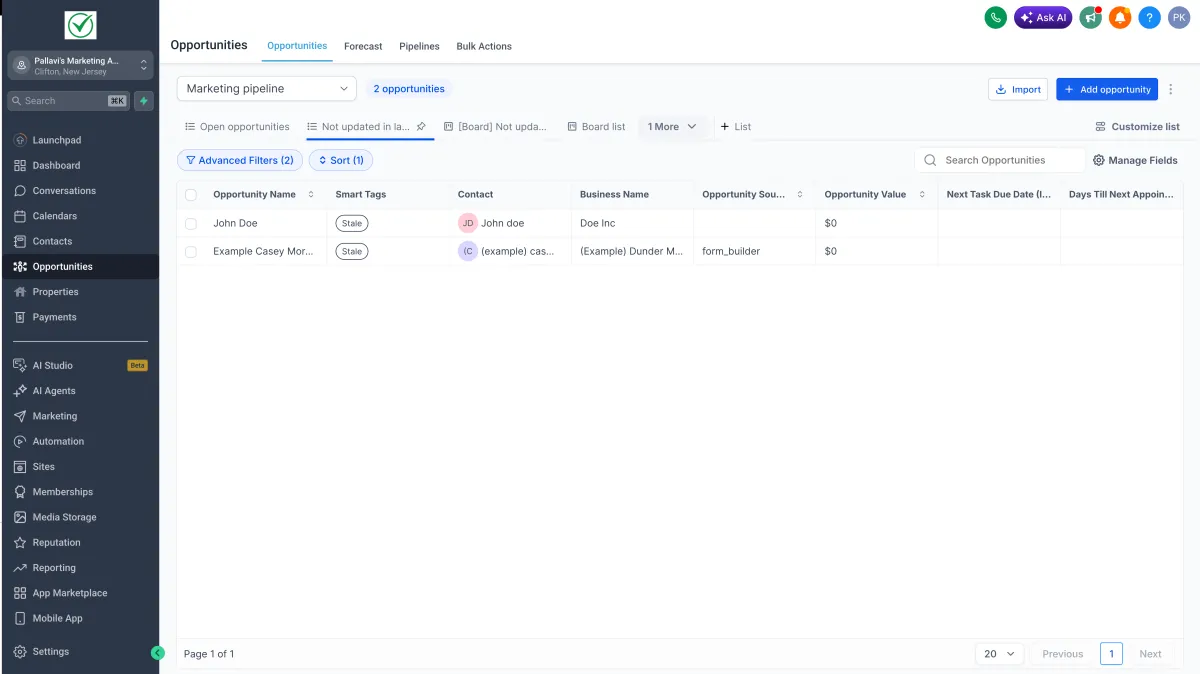
Task: Open Customize list
Action: [x=1138, y=127]
